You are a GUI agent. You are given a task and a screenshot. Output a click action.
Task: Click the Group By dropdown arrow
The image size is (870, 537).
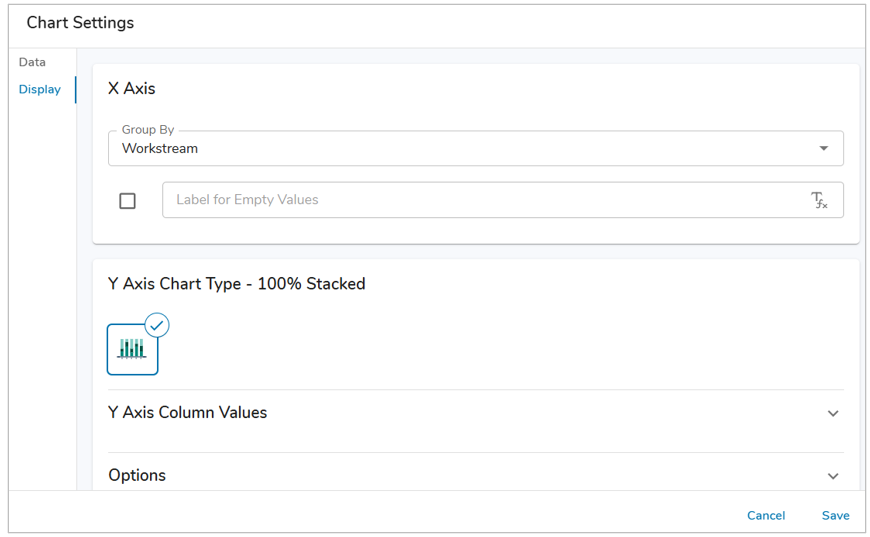823,148
